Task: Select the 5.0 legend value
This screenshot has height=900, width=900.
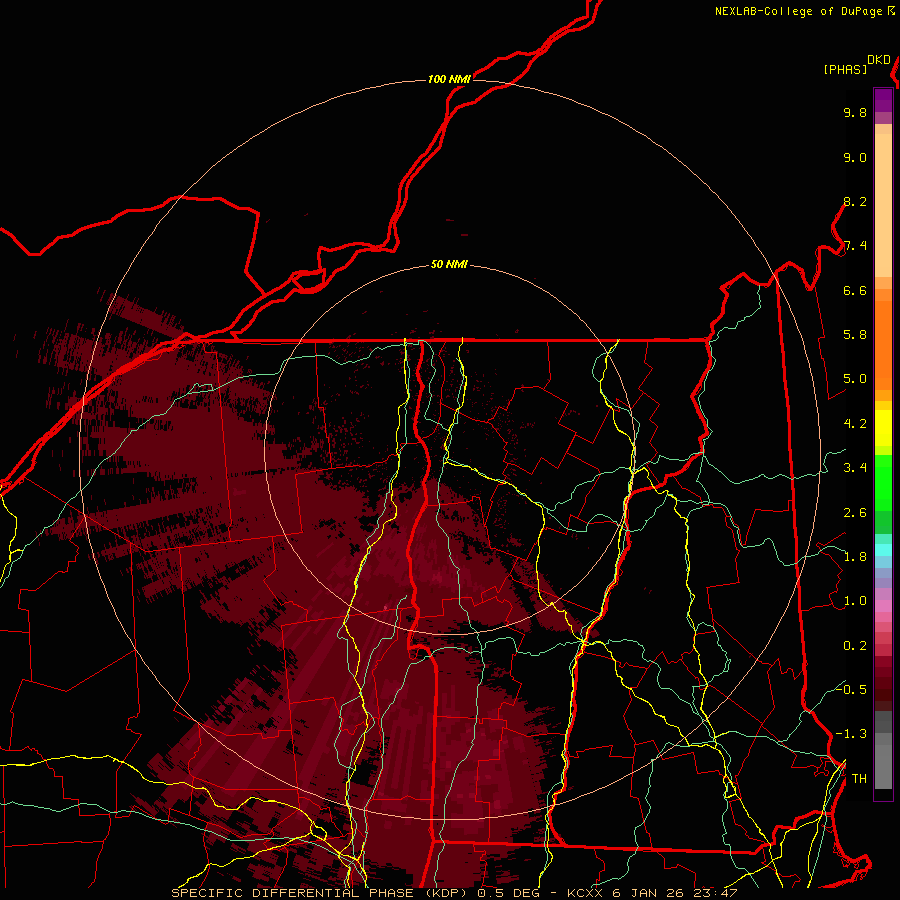Action: click(x=855, y=379)
